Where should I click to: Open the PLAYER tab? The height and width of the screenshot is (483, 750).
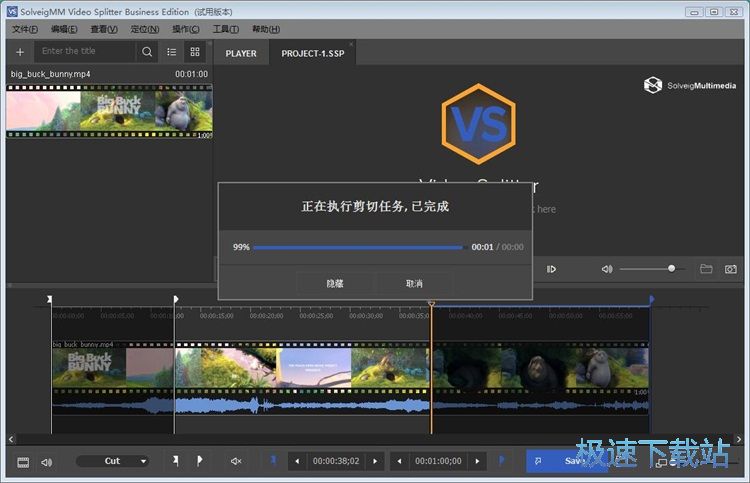click(x=241, y=54)
